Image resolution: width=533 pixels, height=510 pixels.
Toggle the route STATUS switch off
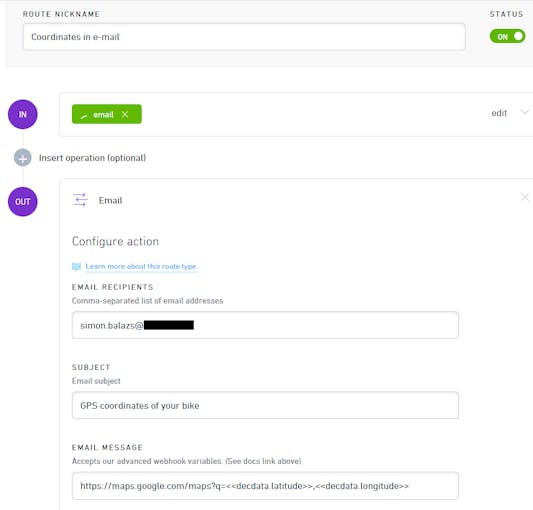(507, 36)
